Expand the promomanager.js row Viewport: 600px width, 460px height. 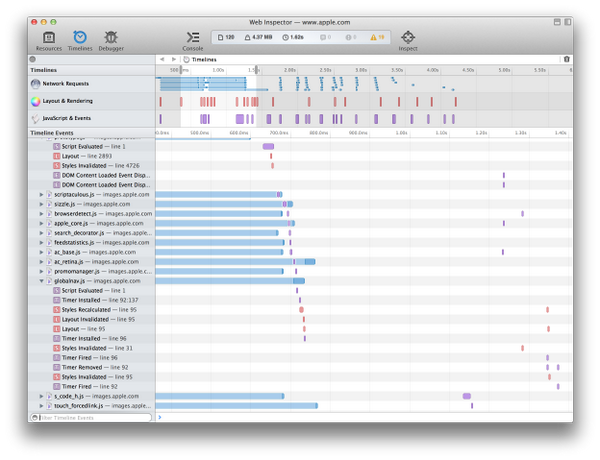[41, 271]
